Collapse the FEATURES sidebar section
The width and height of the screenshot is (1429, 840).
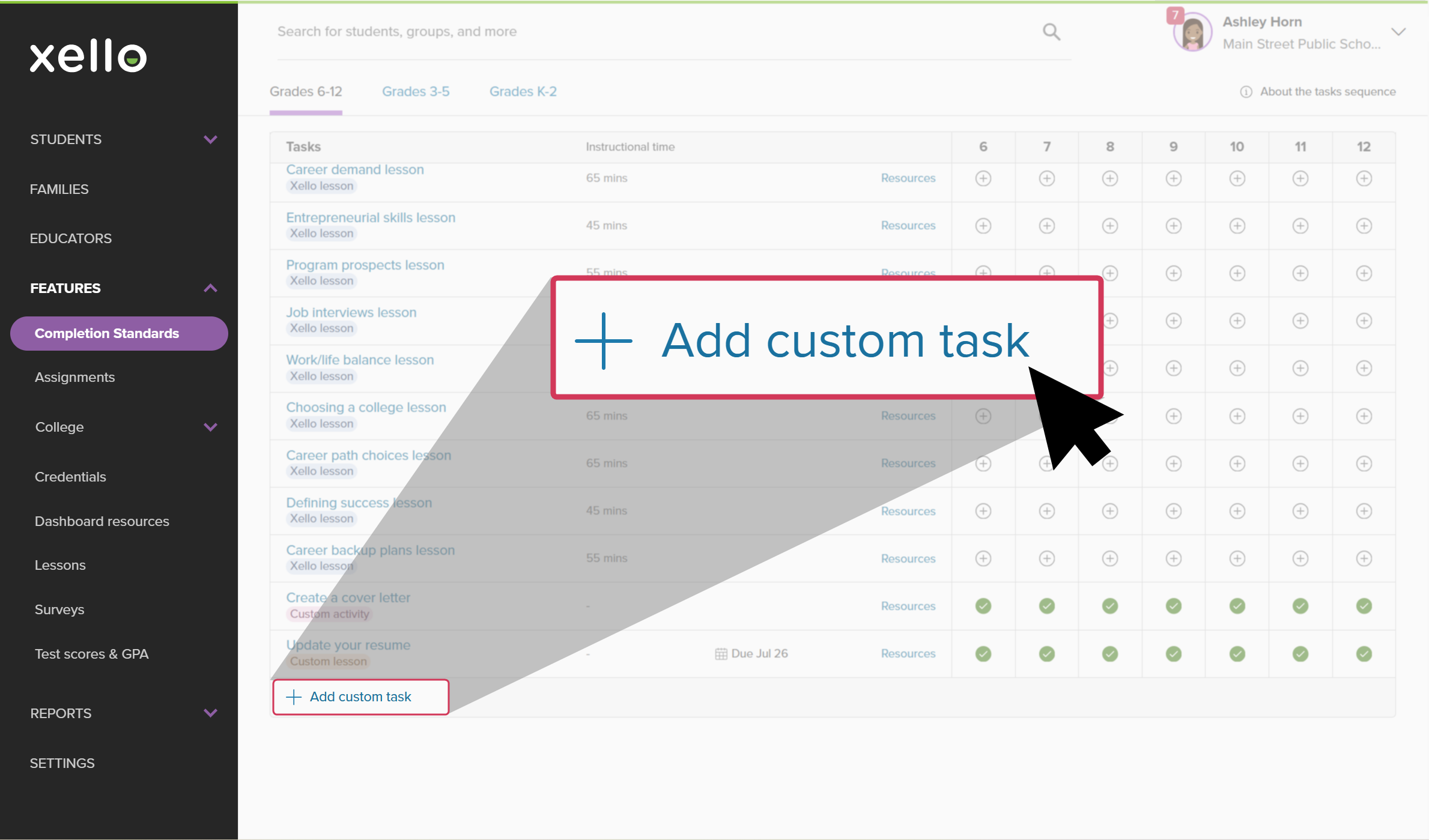[x=210, y=288]
